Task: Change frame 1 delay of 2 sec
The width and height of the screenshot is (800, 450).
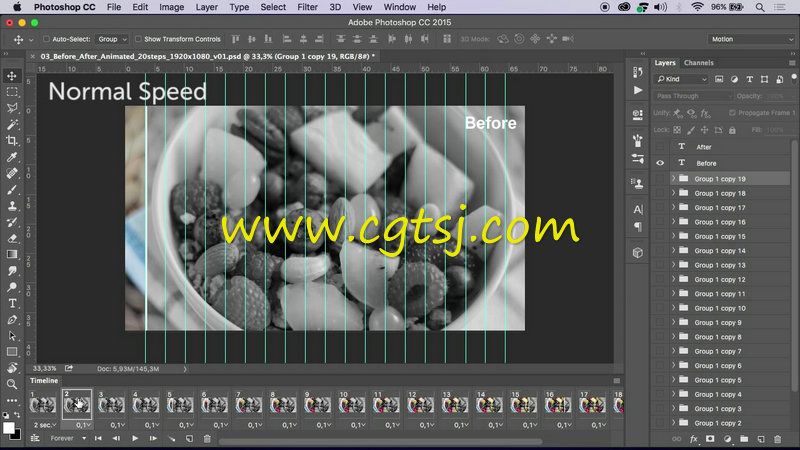Action: [x=44, y=424]
